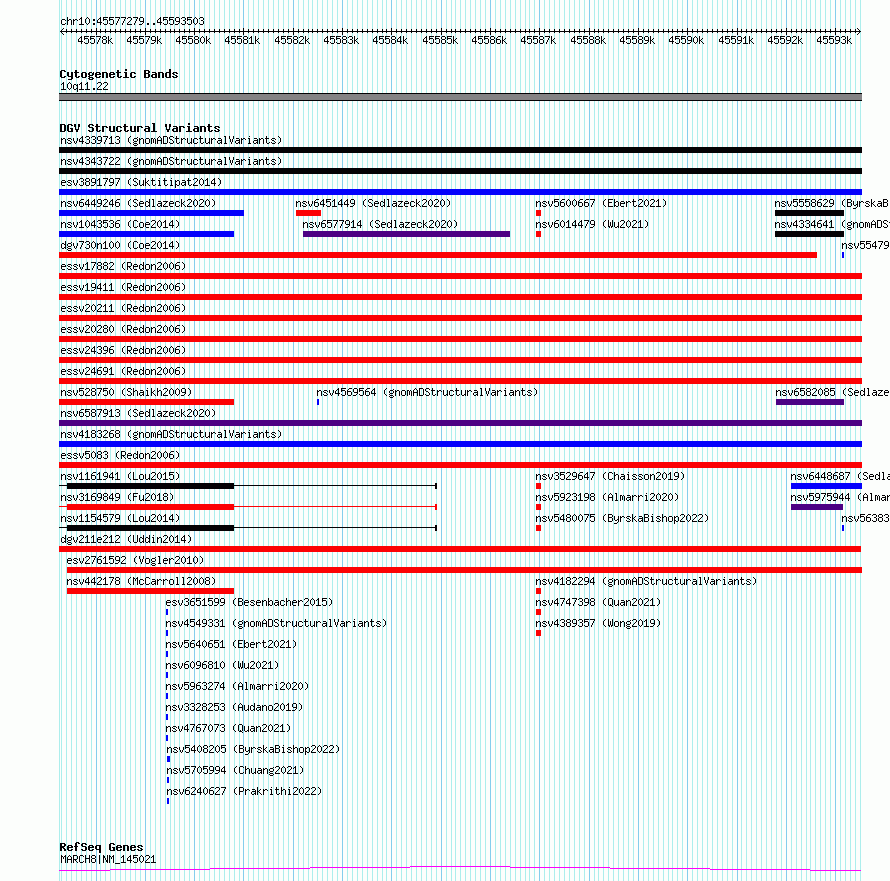The image size is (890, 881).
Task: Click the 45578k ruler tick label
Action: pyautogui.click(x=95, y=40)
